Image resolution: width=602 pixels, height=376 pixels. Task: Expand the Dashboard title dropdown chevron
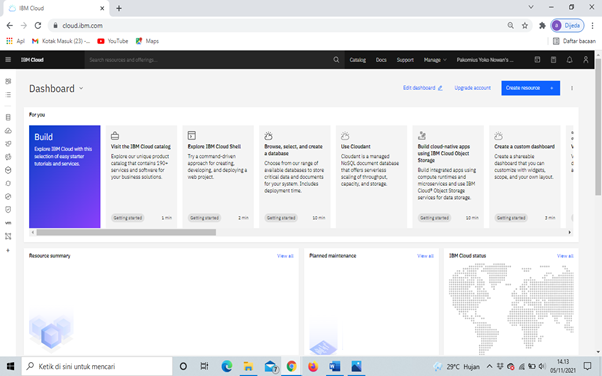point(81,88)
